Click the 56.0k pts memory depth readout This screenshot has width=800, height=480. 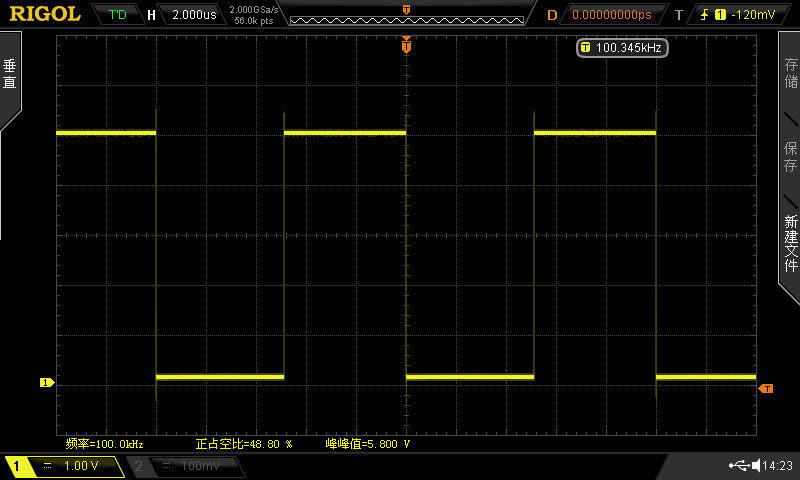[x=254, y=21]
